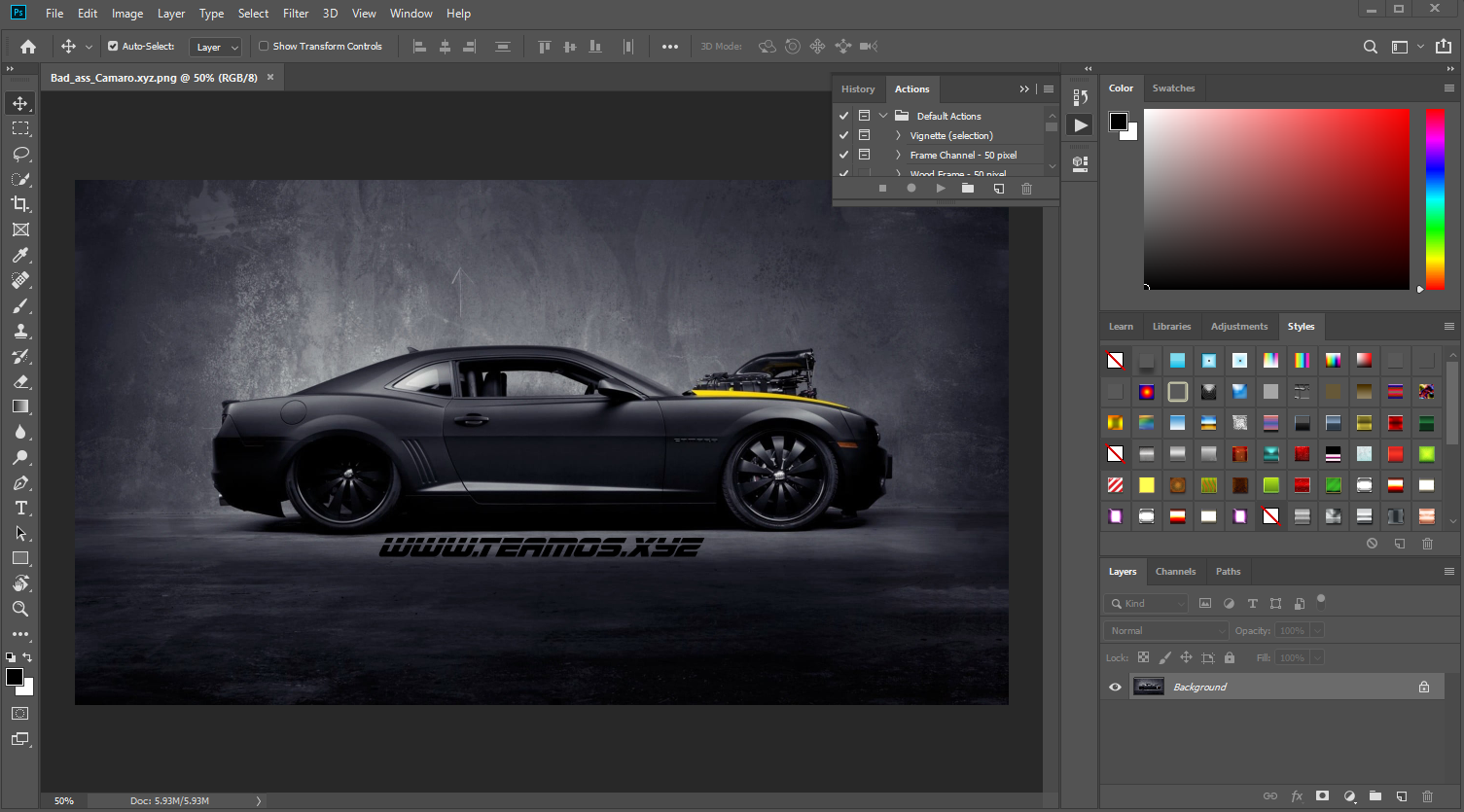Switch to the Swatches tab
This screenshot has height=812, width=1464.
[1173, 88]
